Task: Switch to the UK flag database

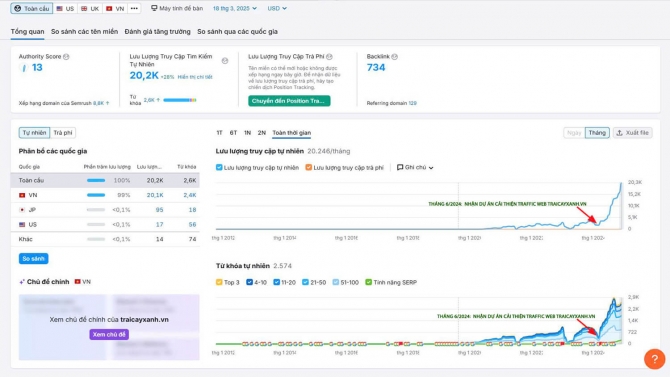Action: (90, 9)
